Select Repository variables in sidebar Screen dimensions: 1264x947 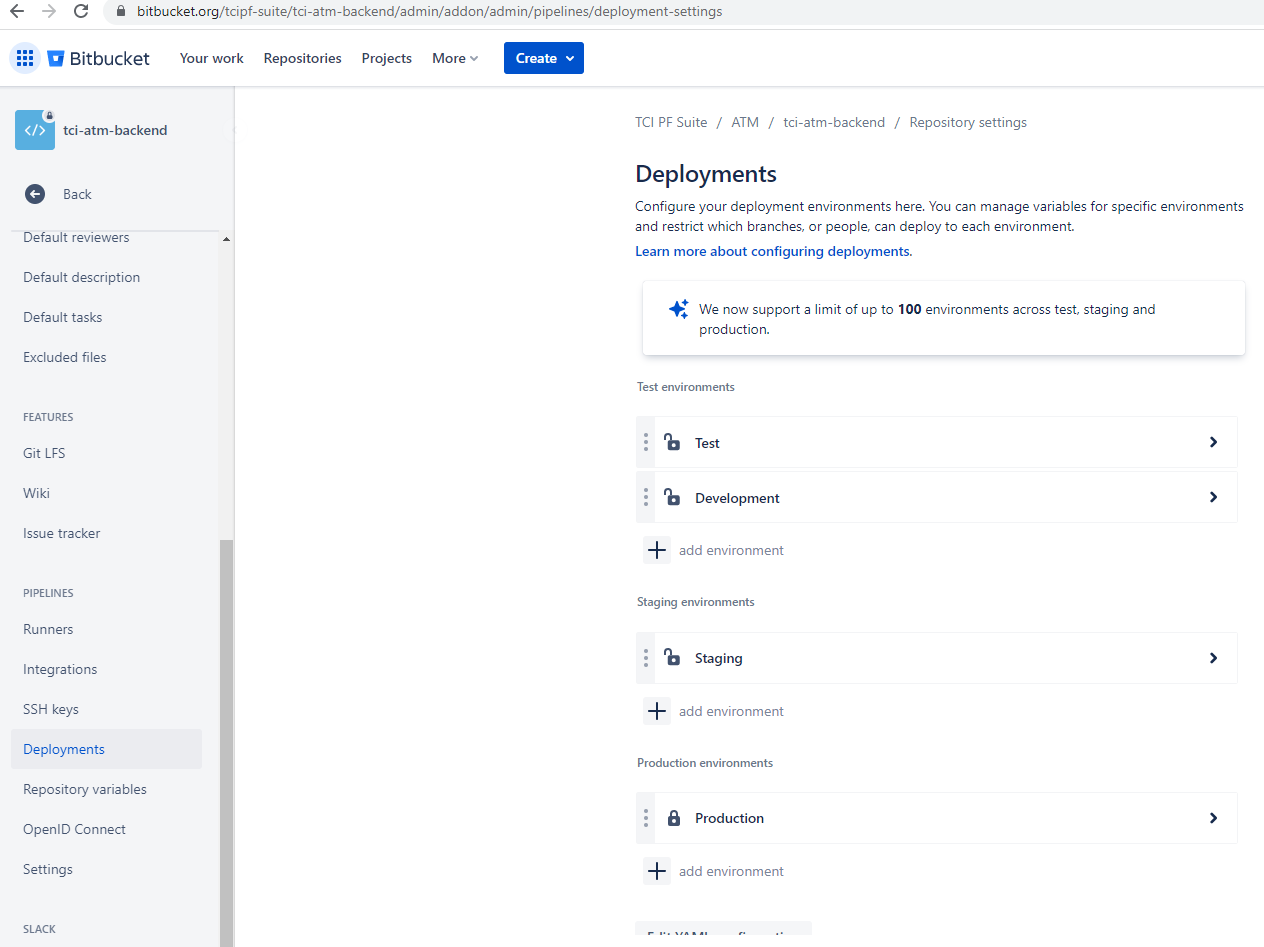[x=85, y=789]
